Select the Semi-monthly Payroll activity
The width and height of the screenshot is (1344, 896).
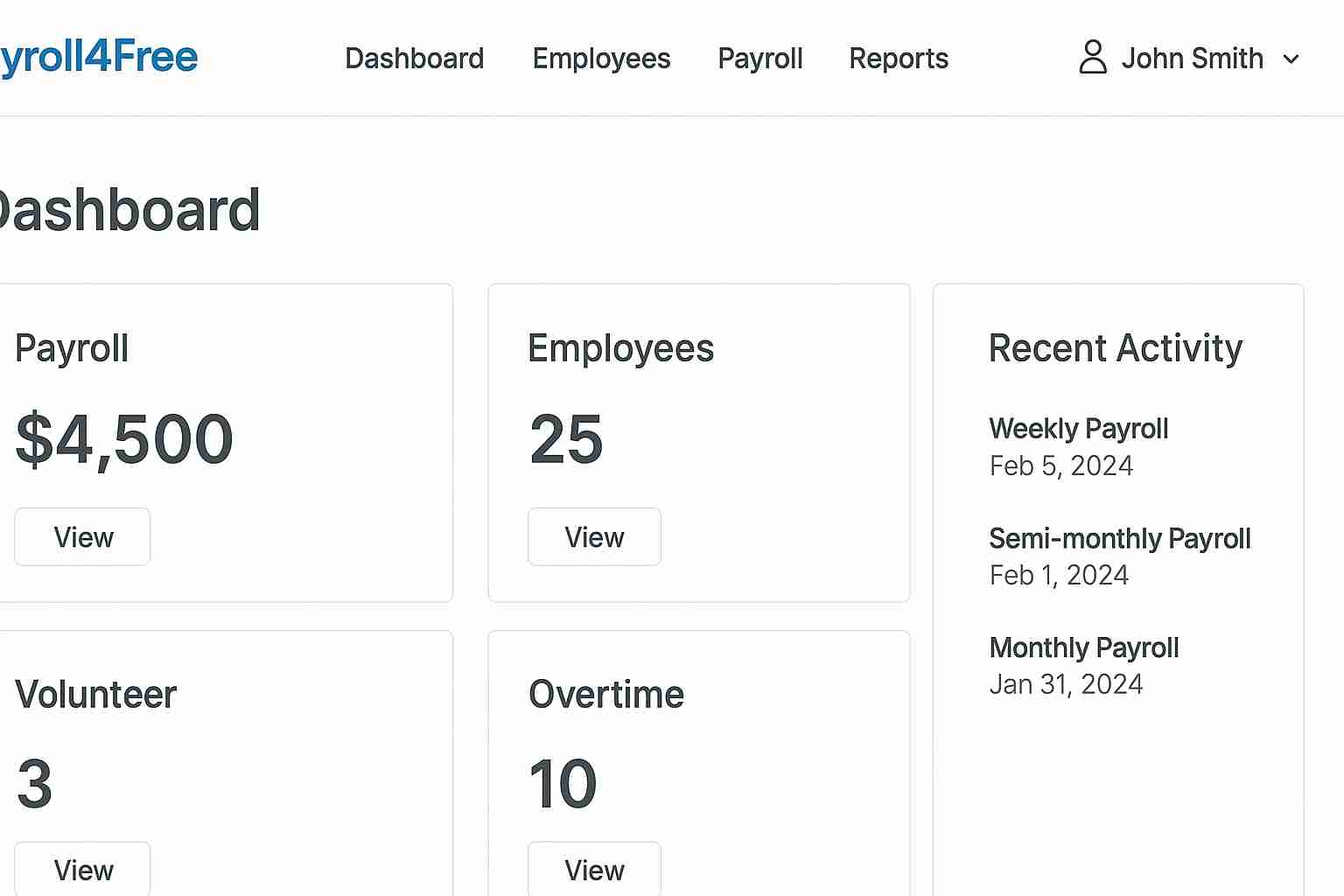pyautogui.click(x=1120, y=539)
